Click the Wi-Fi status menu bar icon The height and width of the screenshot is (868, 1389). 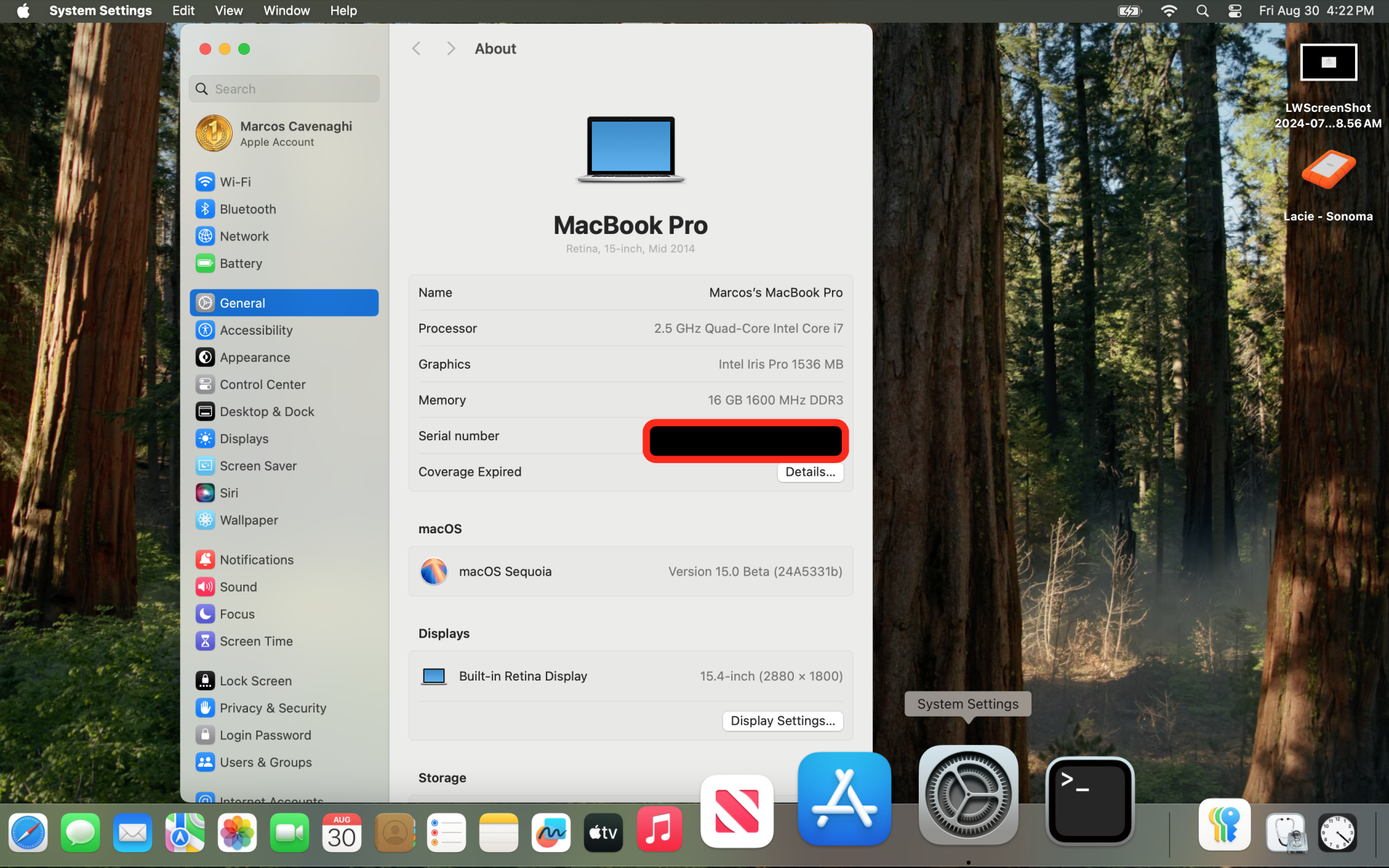tap(1169, 10)
